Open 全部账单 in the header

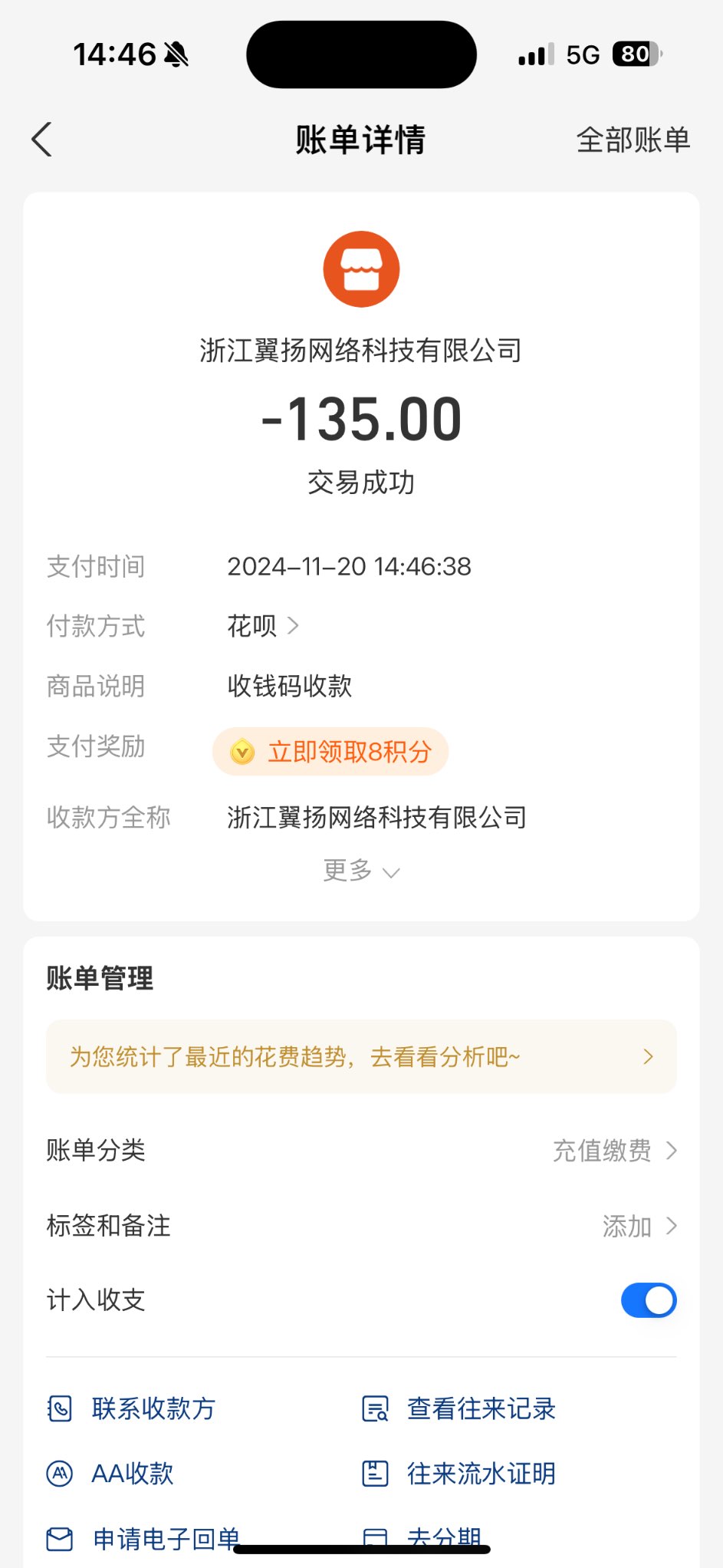point(633,140)
